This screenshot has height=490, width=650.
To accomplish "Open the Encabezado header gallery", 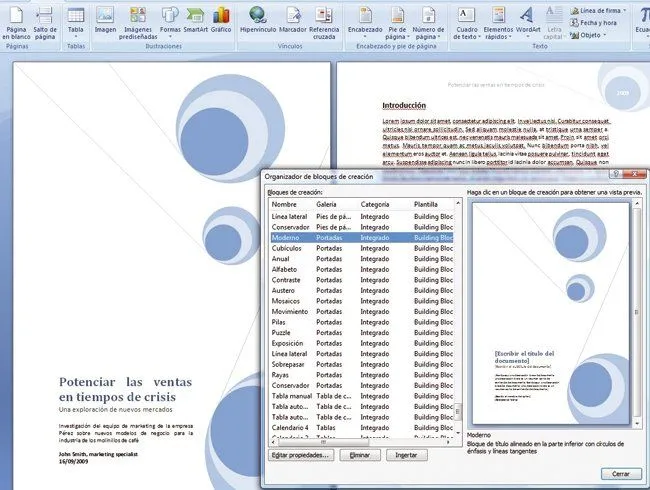I will point(365,23).
